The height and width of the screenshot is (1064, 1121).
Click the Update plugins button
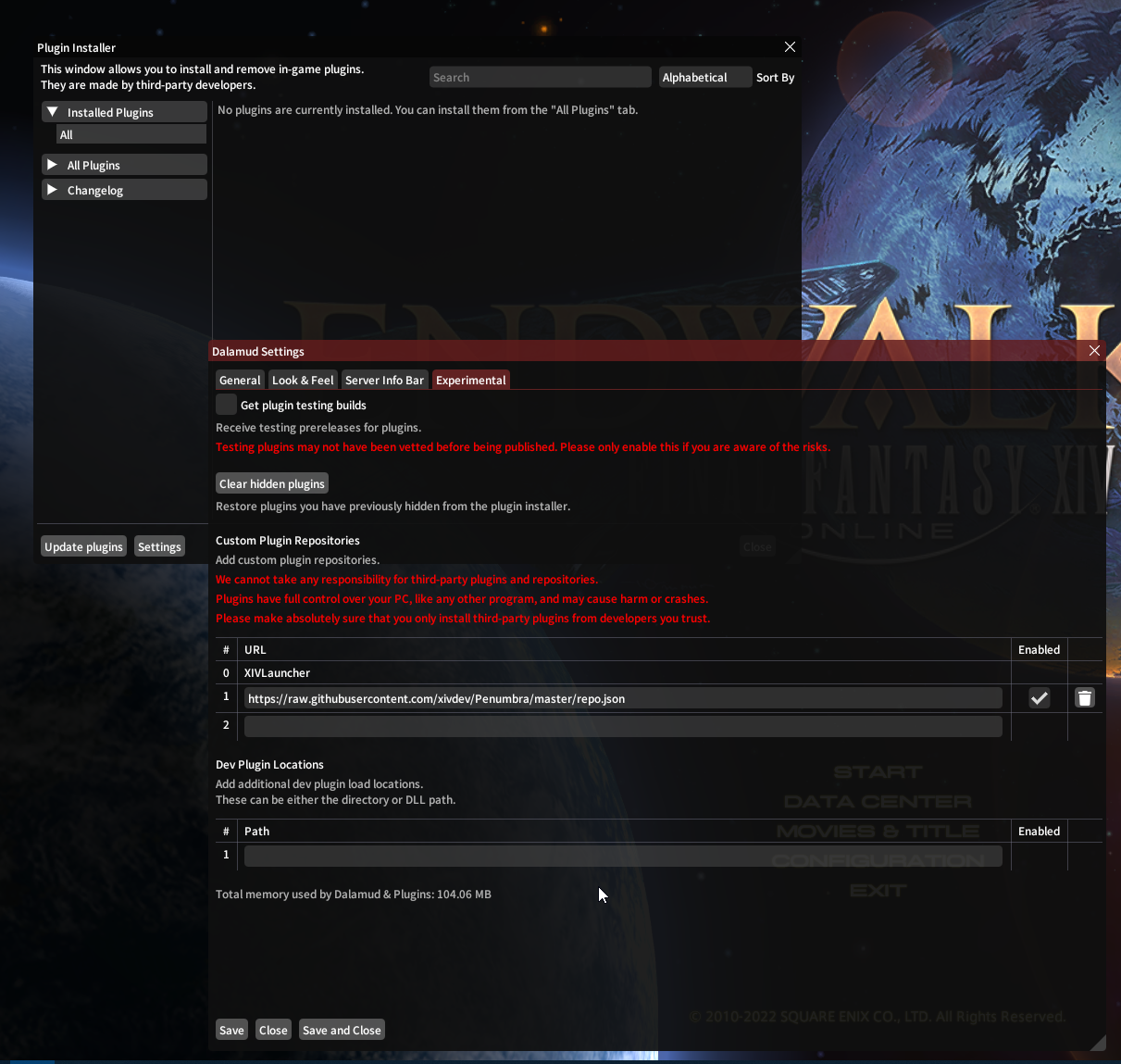pyautogui.click(x=83, y=545)
